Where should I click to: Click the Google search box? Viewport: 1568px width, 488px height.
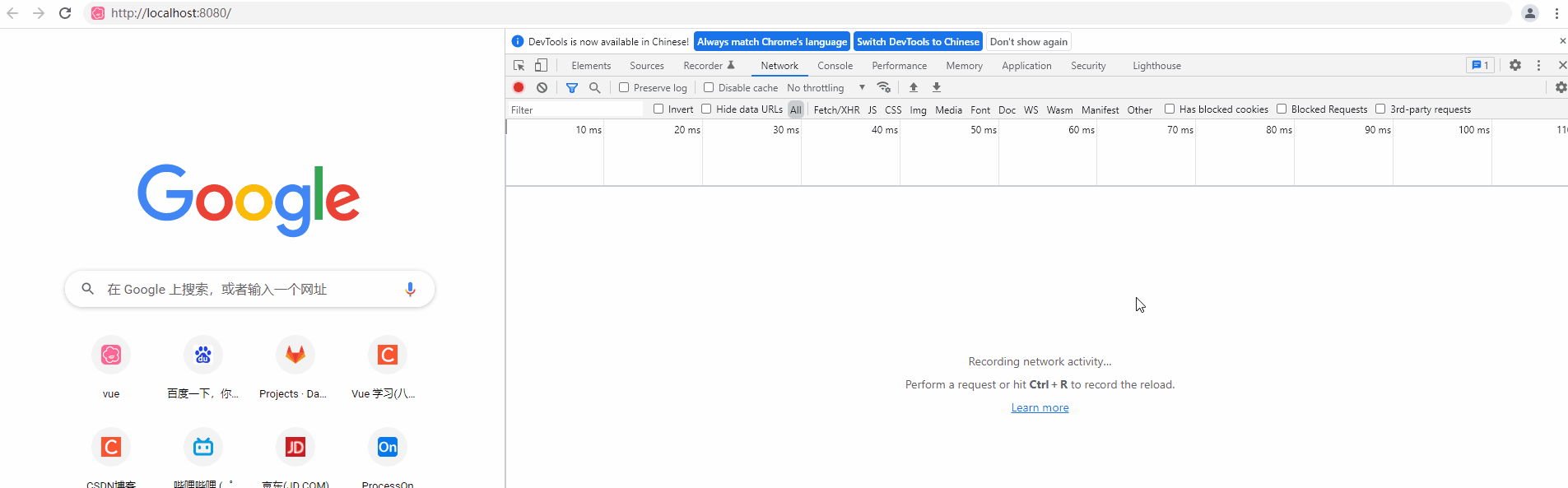click(x=249, y=289)
